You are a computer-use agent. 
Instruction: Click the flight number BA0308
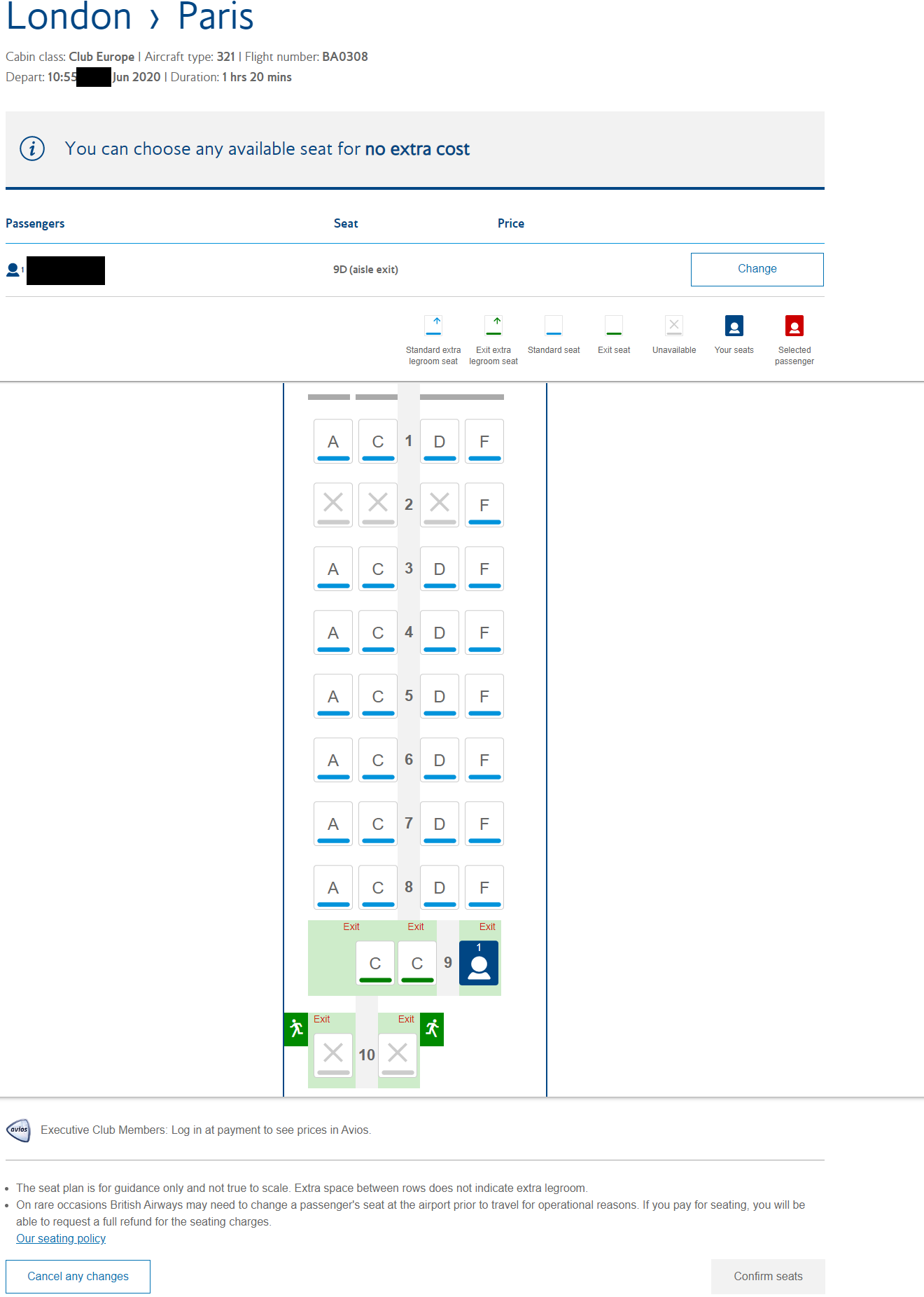(x=345, y=57)
